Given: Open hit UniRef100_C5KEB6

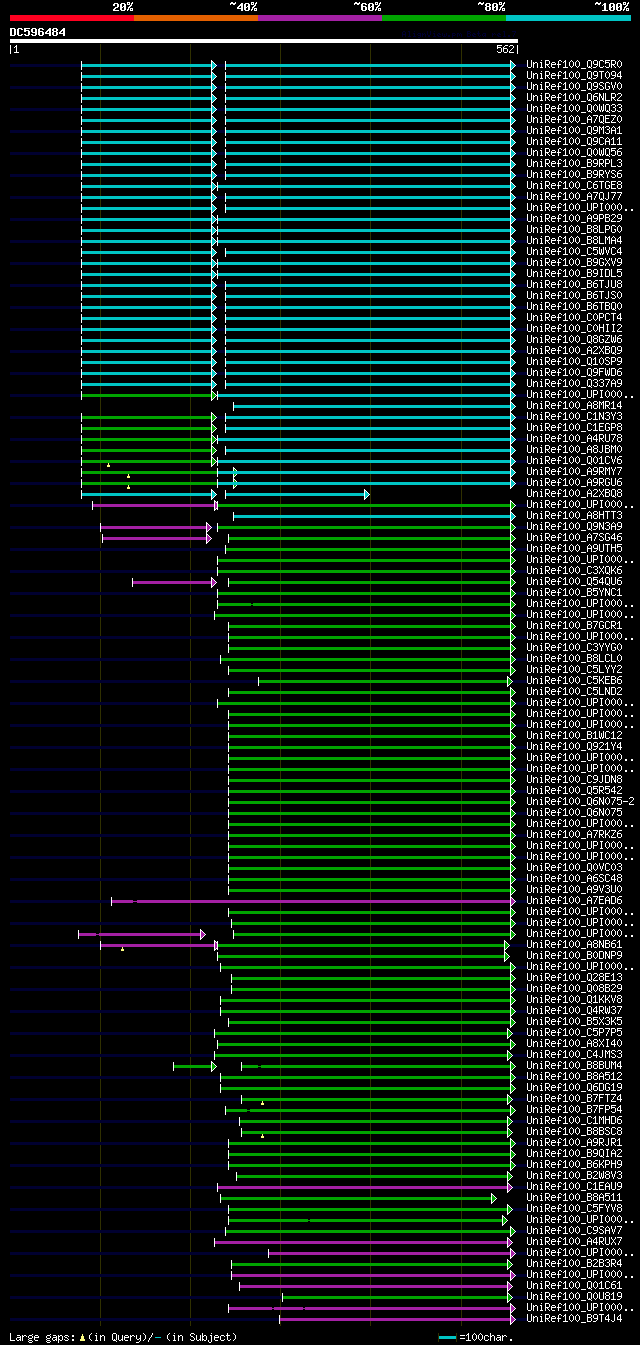Looking at the screenshot, I should [x=574, y=680].
